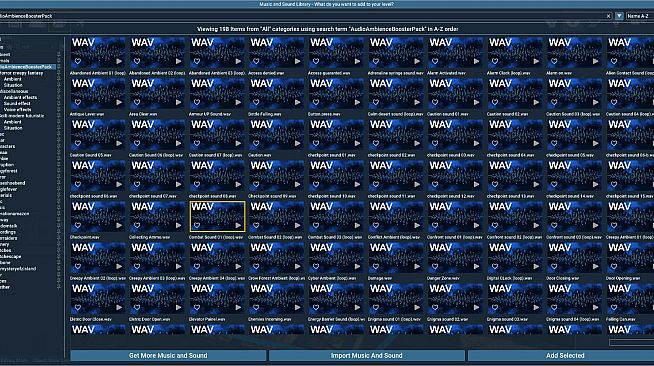Select Horror creepy fantasy category
654x366 pixels.
click(22, 73)
